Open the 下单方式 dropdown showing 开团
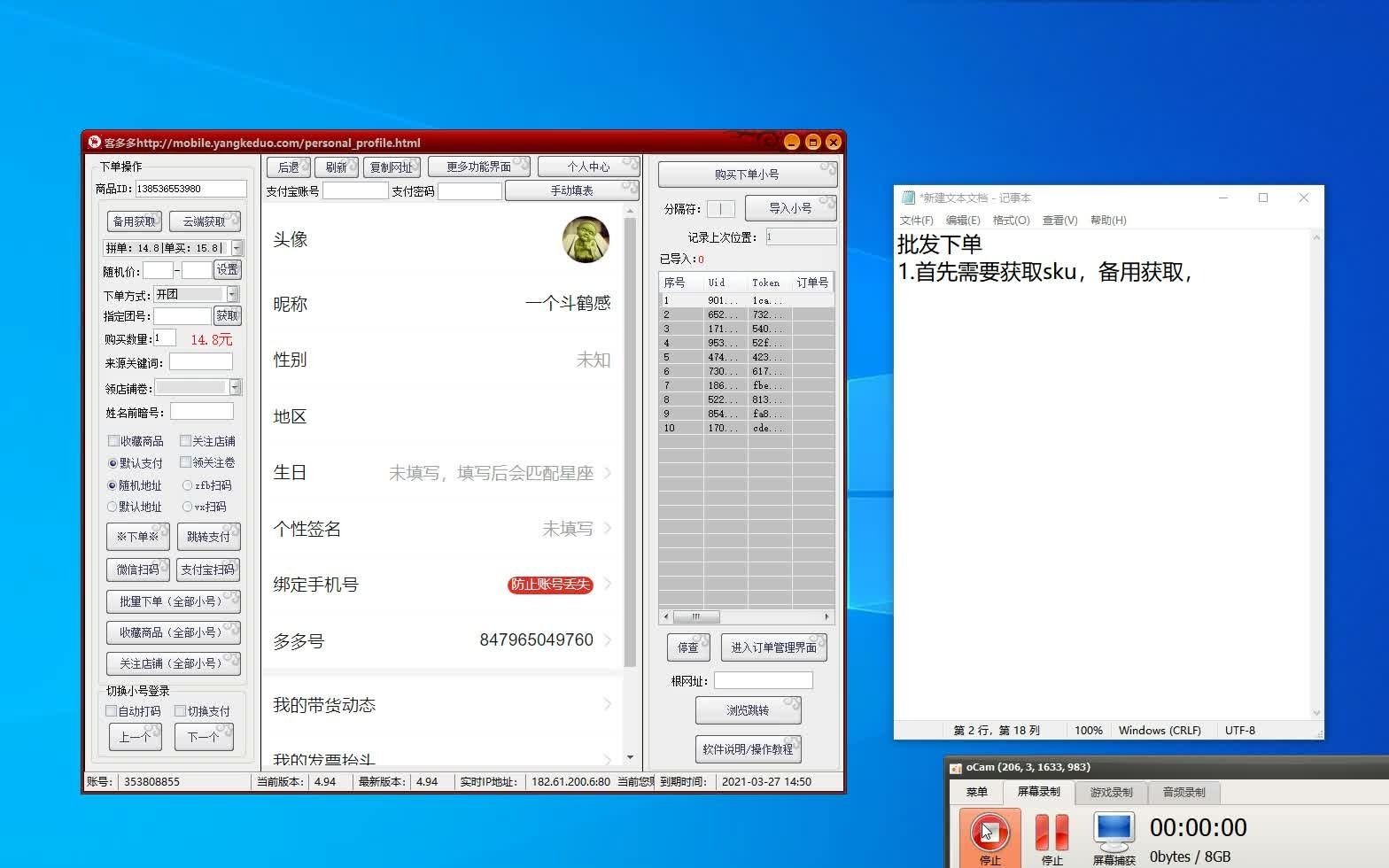 click(233, 294)
